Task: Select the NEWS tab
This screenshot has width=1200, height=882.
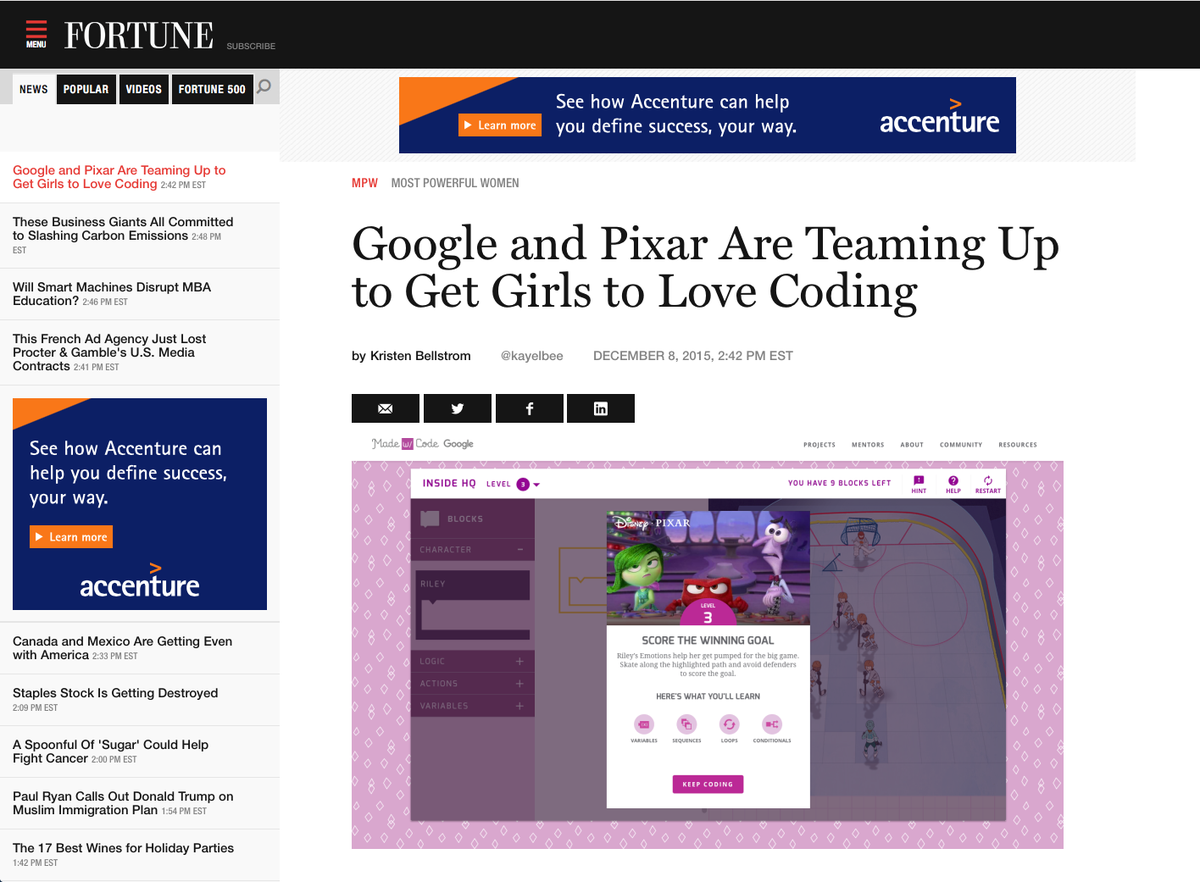Action: (33, 89)
